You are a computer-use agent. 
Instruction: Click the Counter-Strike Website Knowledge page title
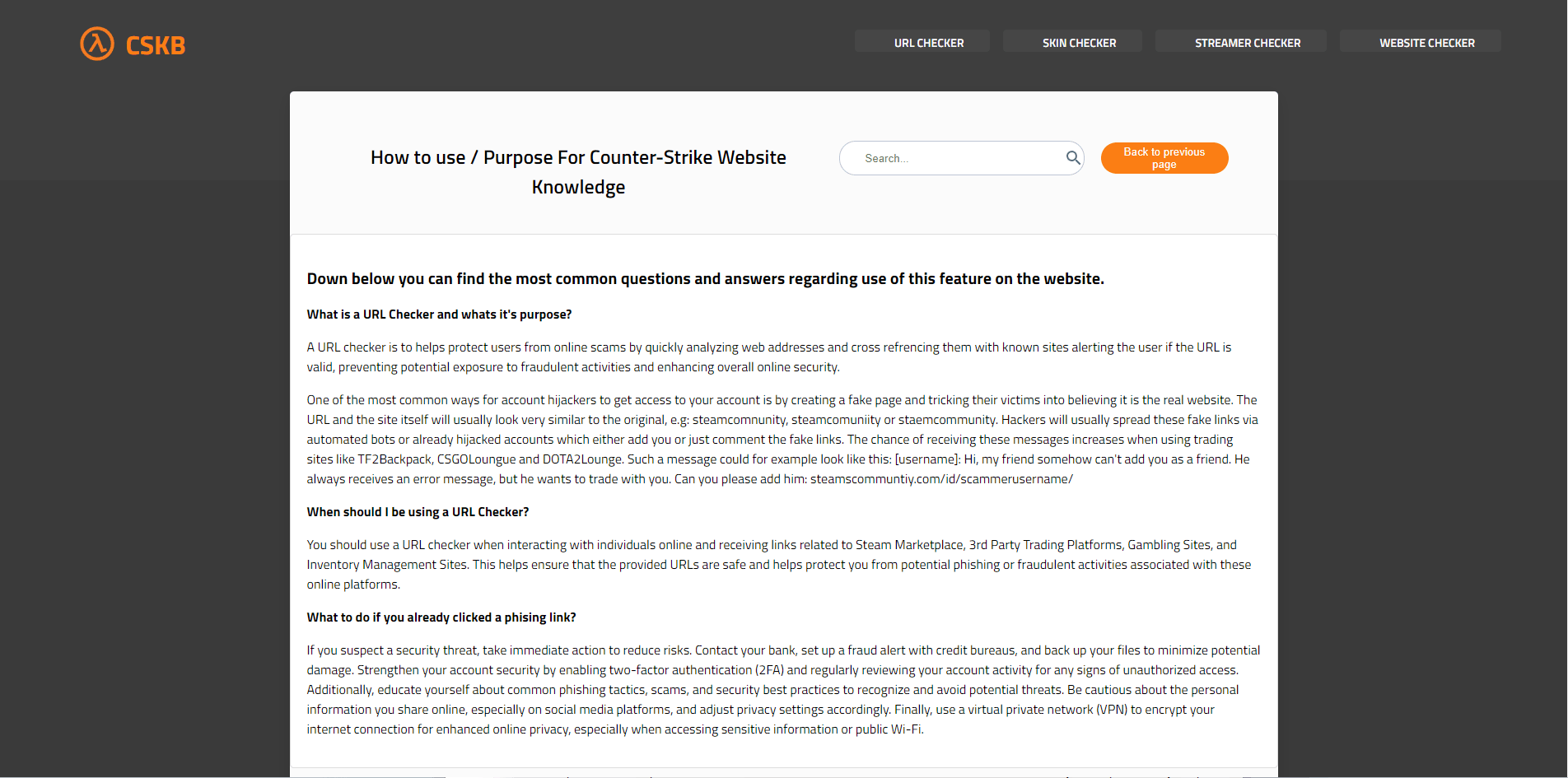pyautogui.click(x=578, y=172)
